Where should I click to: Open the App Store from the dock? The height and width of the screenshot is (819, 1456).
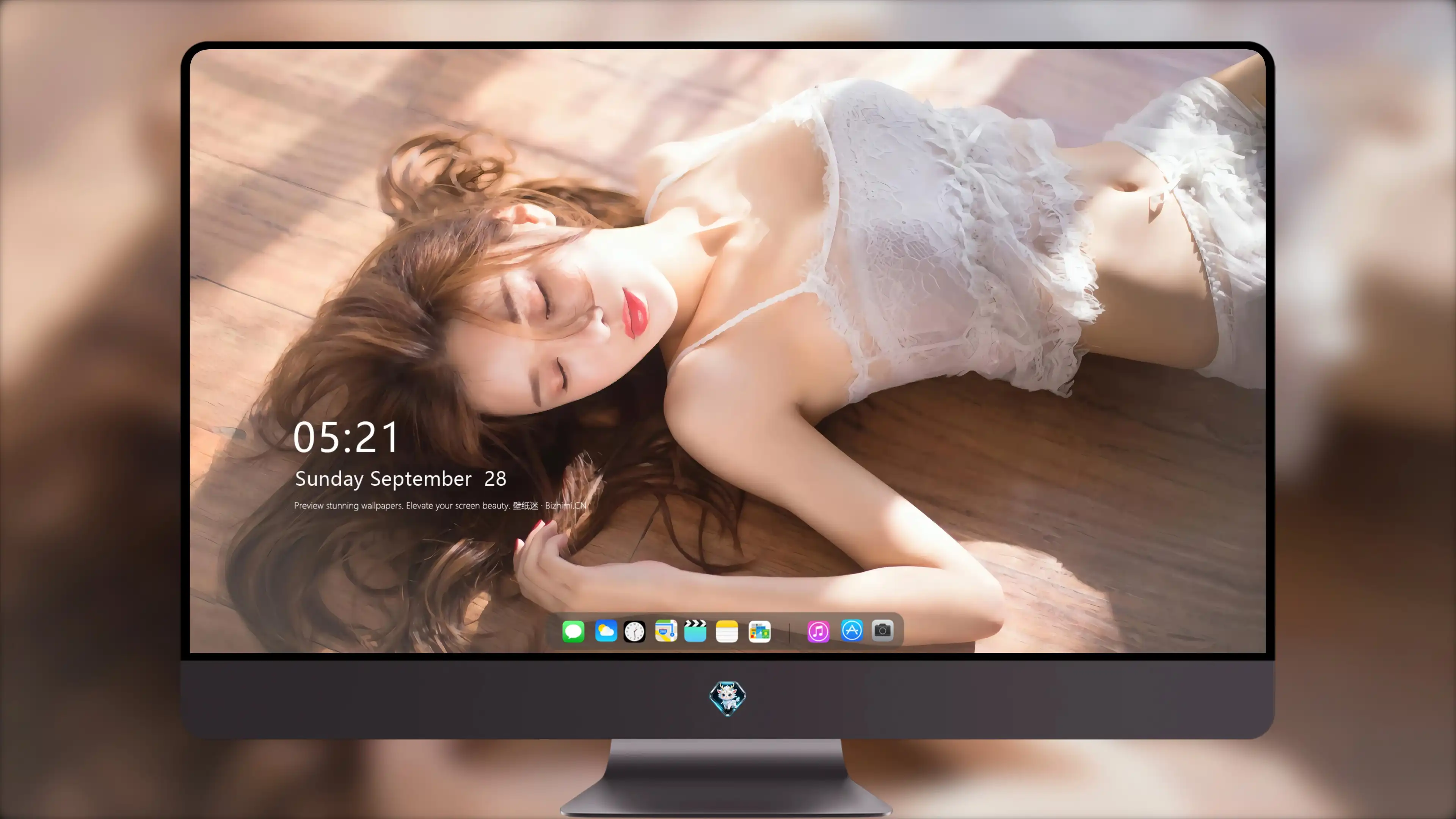(852, 630)
